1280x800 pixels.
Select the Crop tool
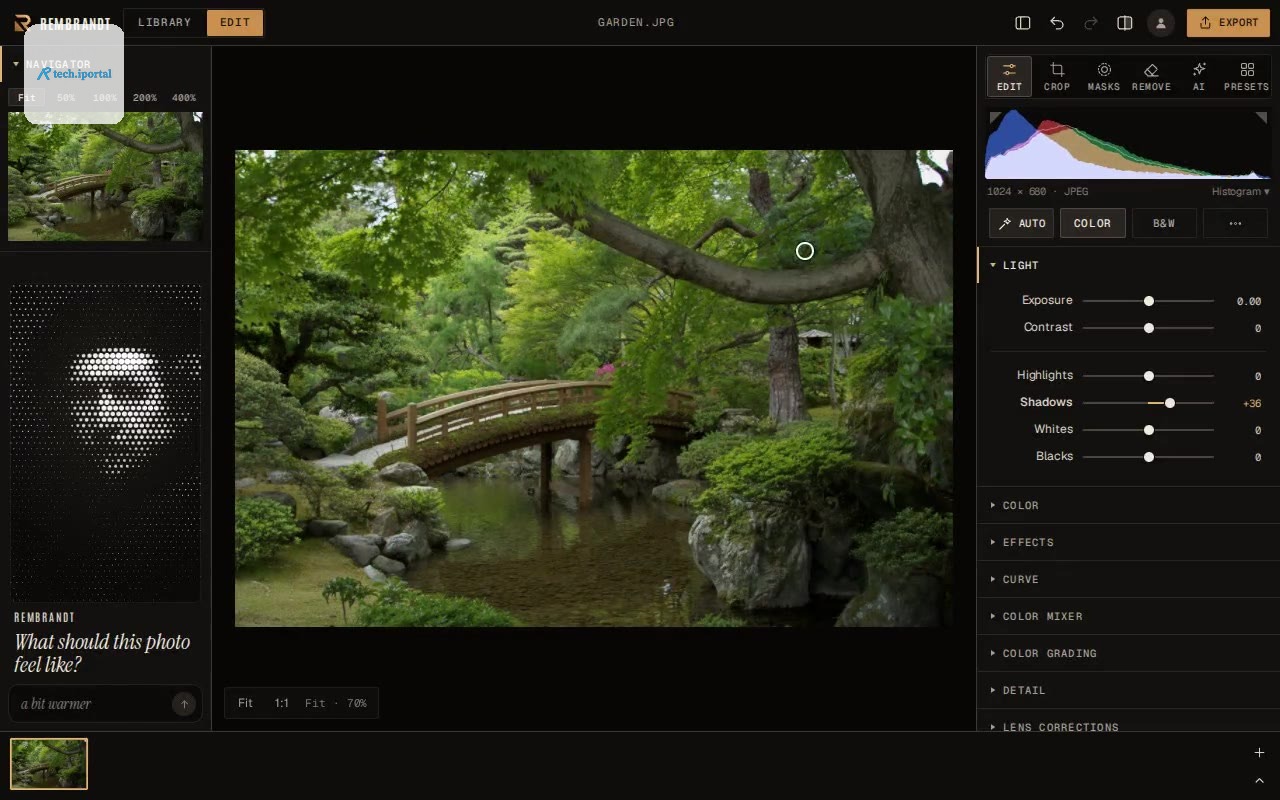(x=1057, y=76)
